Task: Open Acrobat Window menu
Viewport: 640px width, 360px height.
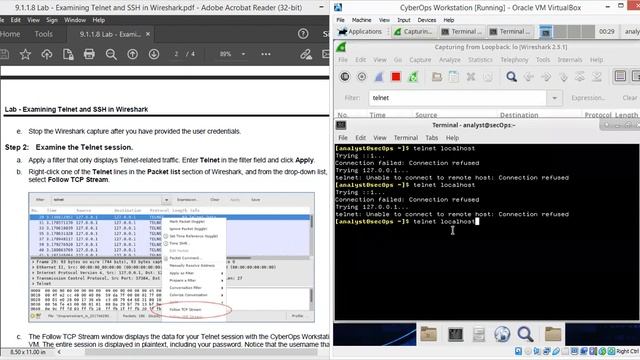Action: point(75,20)
